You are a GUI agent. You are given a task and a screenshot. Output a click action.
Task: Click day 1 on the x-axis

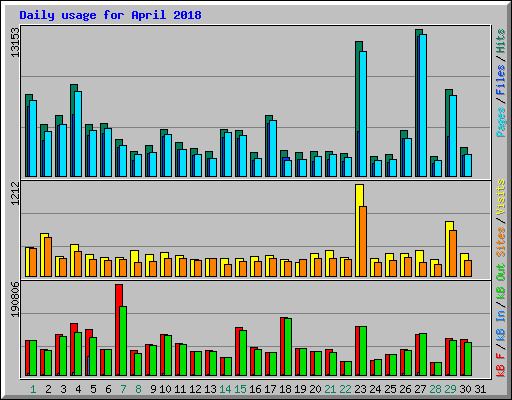pyautogui.click(x=33, y=389)
